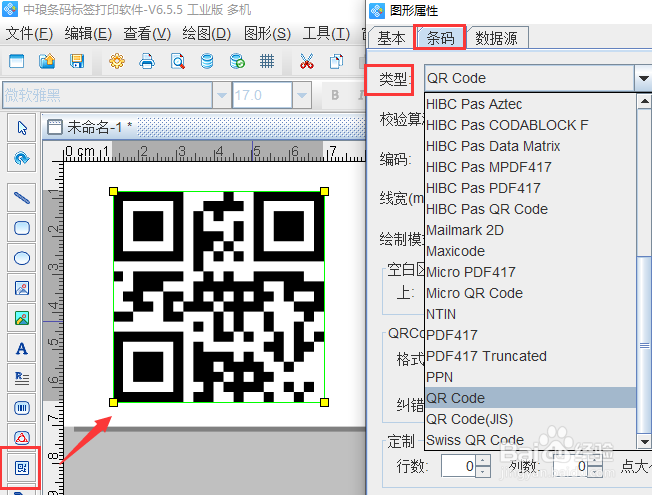Choose HIBC Pas Aztec from list
This screenshot has height=495, width=652.
coord(531,104)
